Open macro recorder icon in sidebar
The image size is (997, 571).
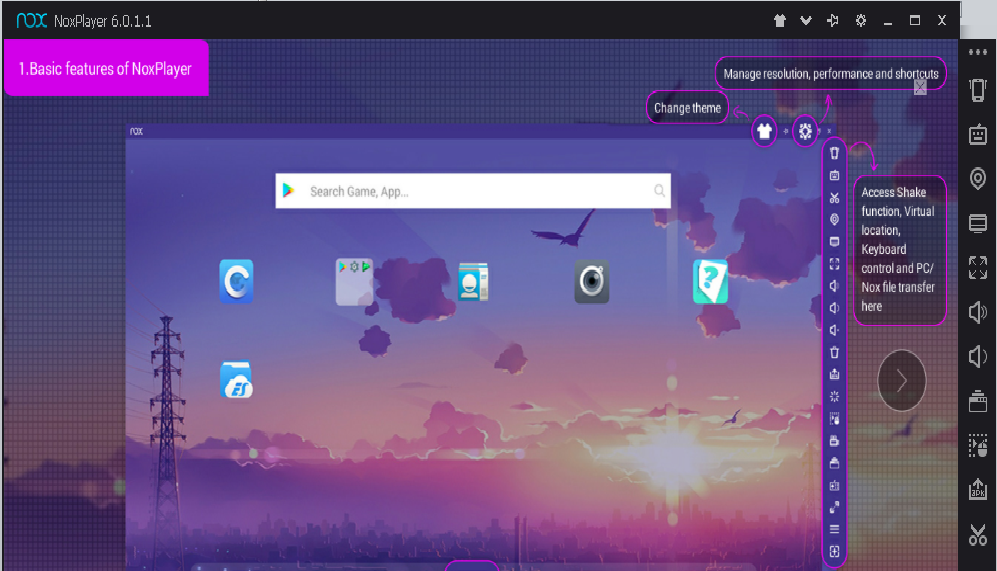[978, 446]
